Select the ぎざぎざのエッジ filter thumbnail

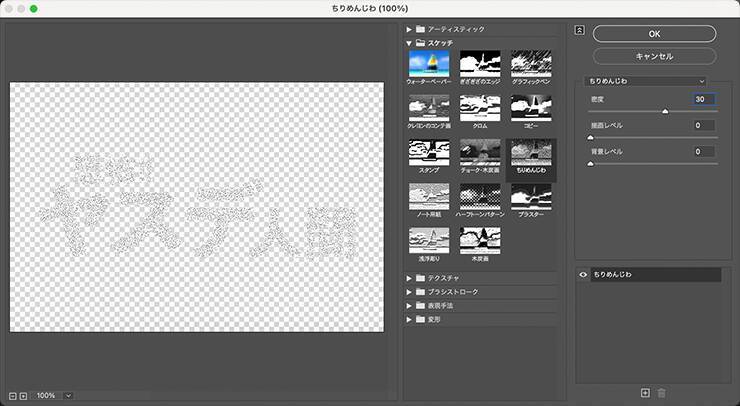[x=480, y=64]
